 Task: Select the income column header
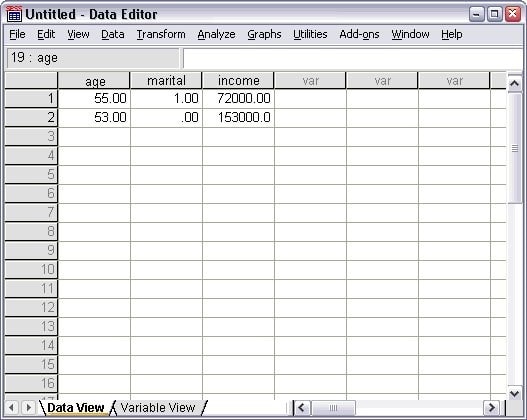tap(238, 81)
